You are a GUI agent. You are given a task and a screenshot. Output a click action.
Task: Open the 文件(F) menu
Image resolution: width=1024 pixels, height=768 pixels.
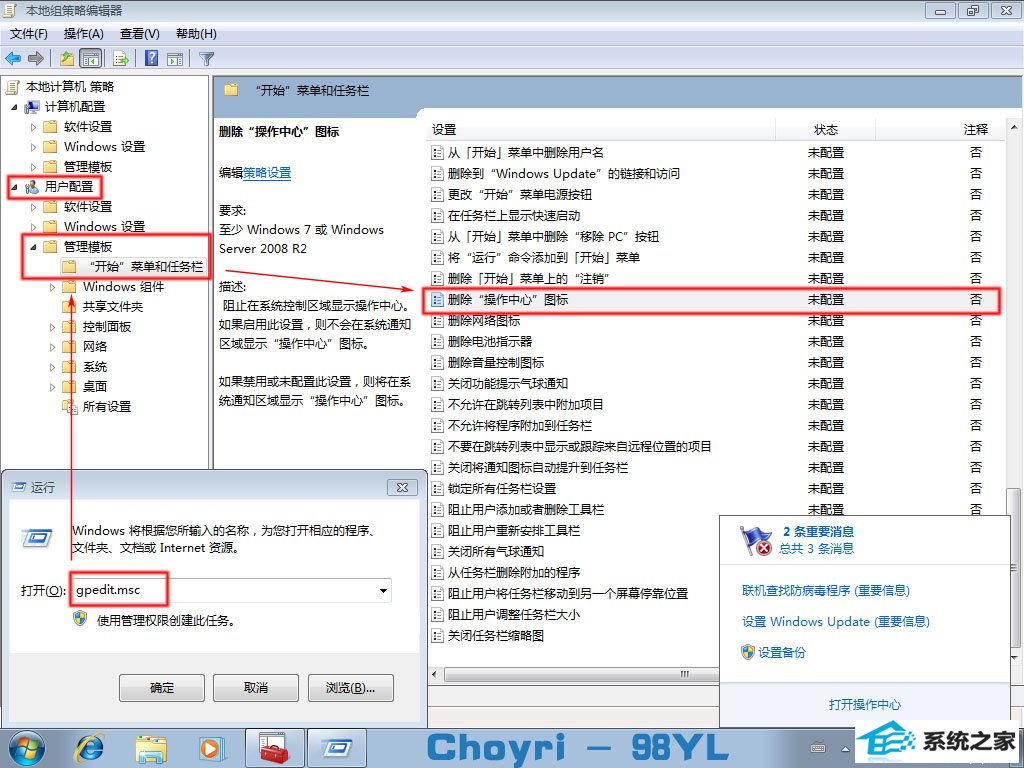29,33
